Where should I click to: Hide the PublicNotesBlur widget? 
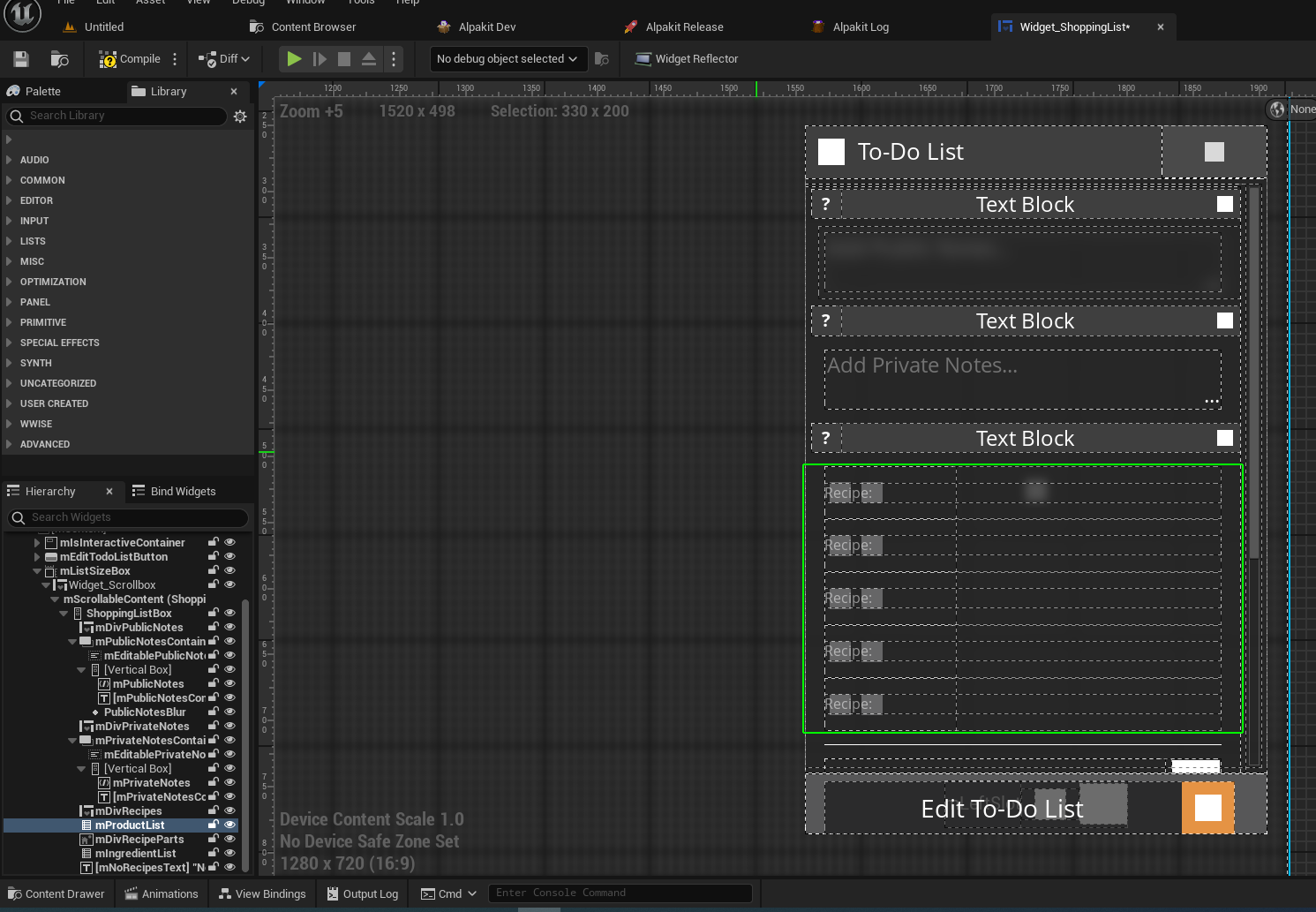(x=230, y=712)
